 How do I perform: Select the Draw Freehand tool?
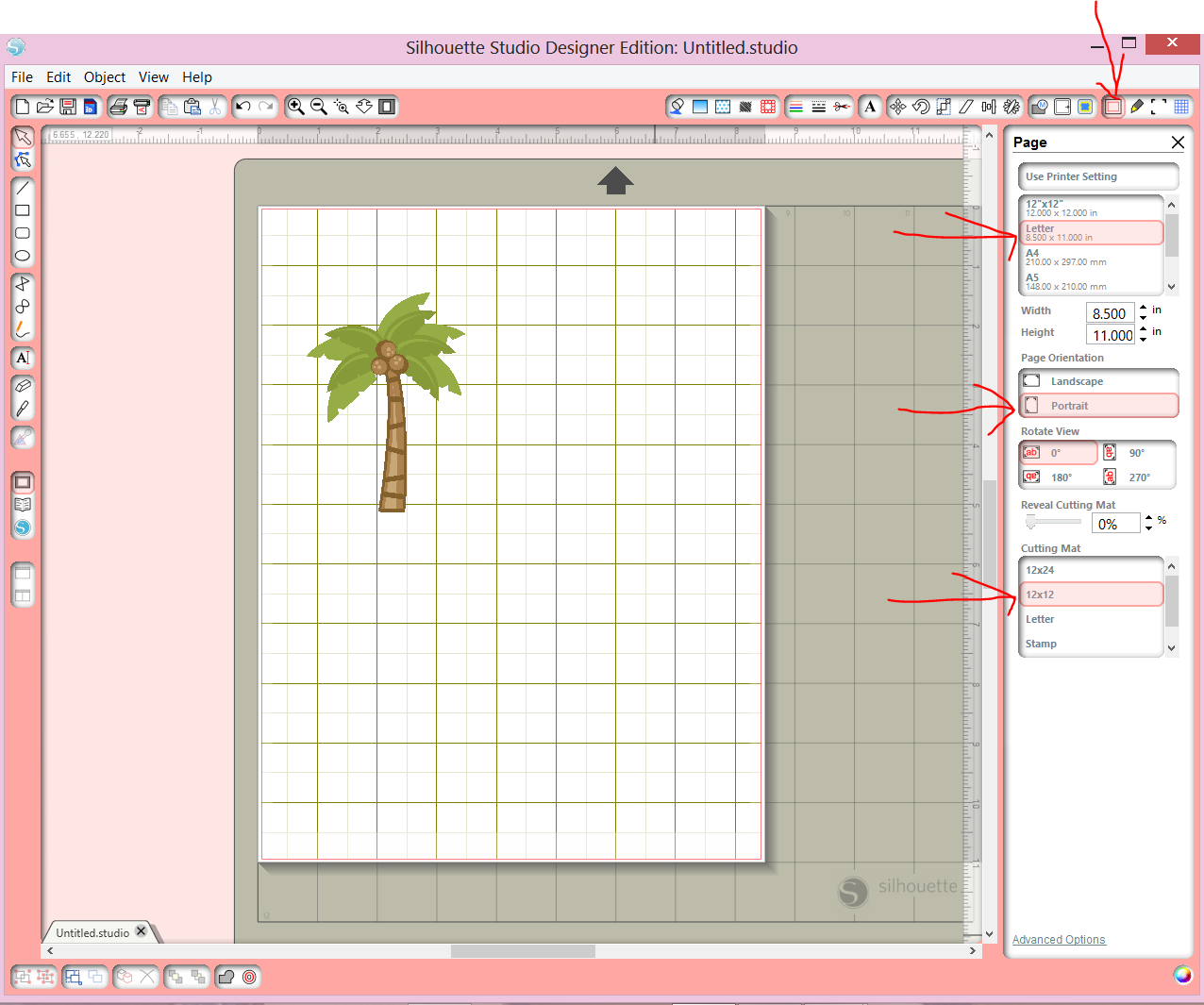point(23,329)
